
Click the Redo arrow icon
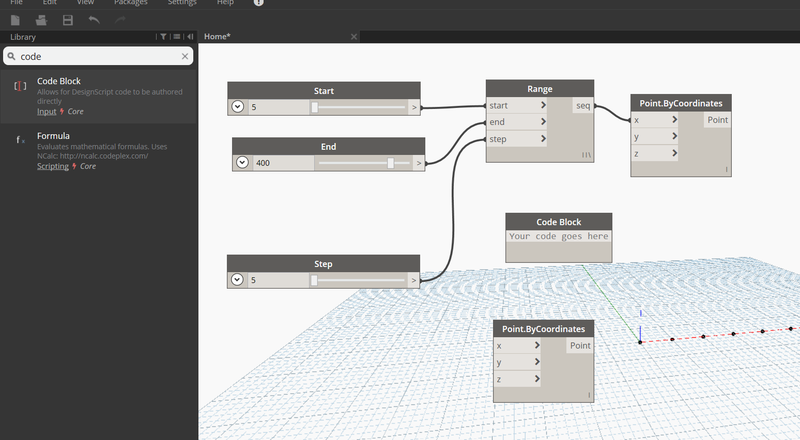(x=120, y=20)
